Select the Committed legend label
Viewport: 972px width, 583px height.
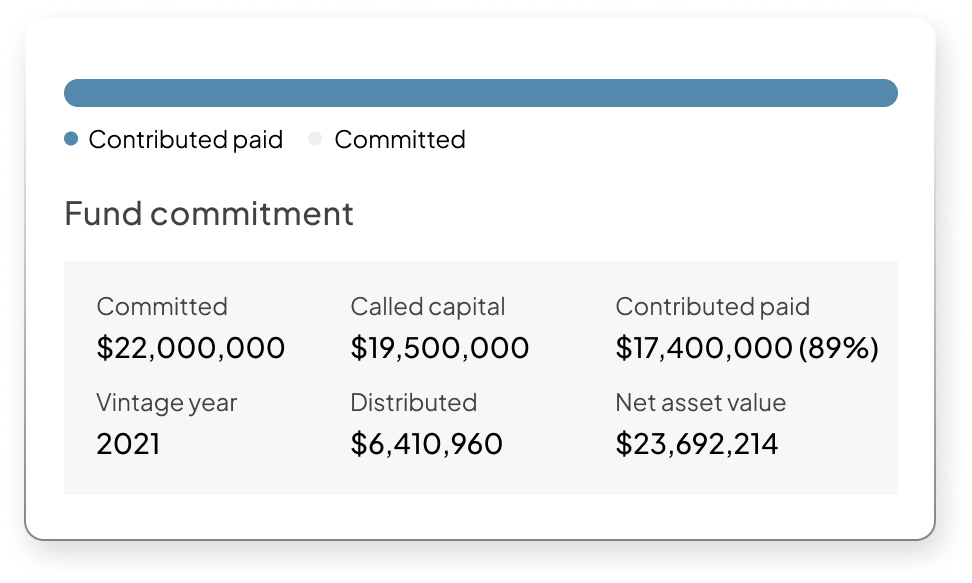coord(400,140)
